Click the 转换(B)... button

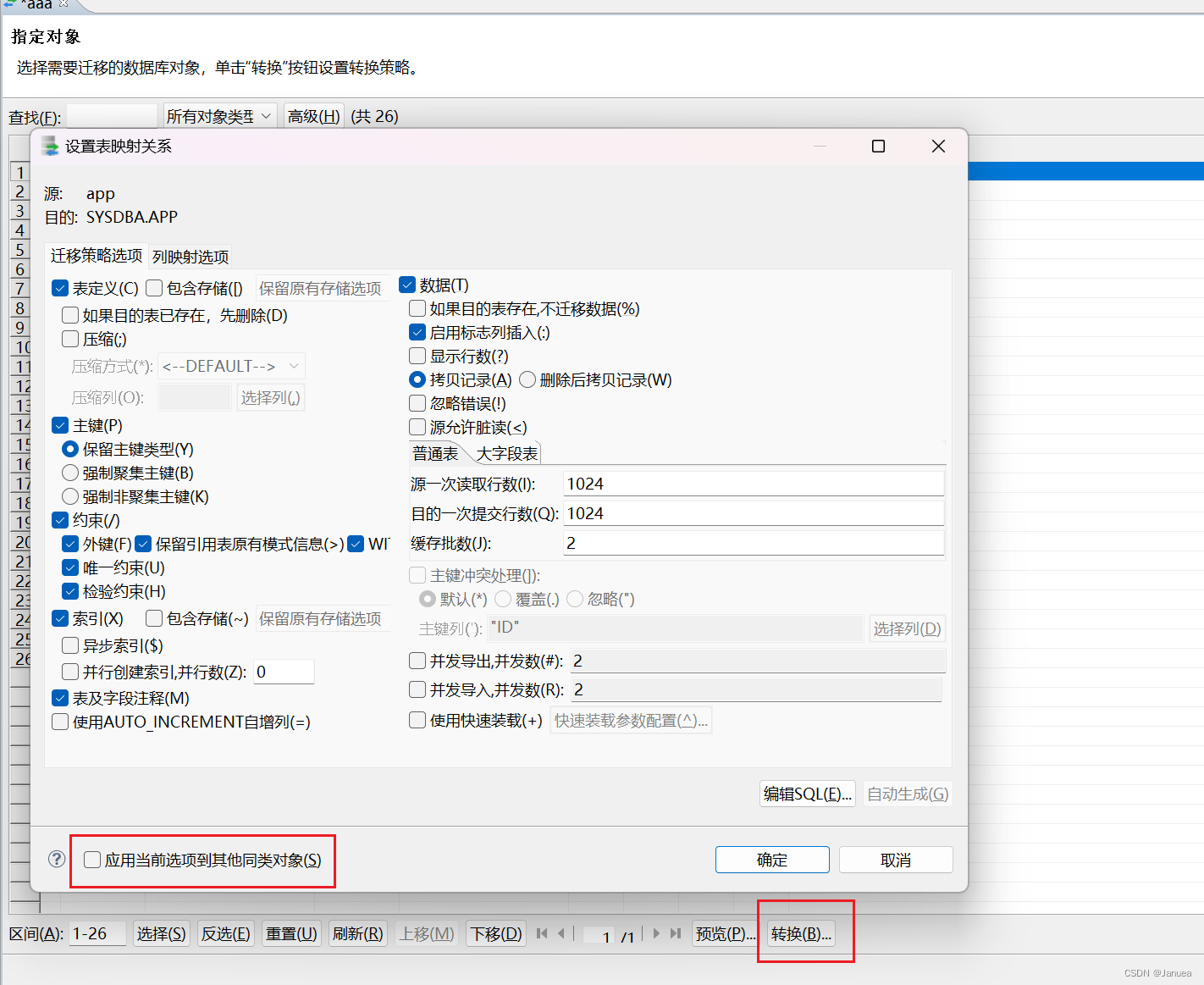(802, 933)
